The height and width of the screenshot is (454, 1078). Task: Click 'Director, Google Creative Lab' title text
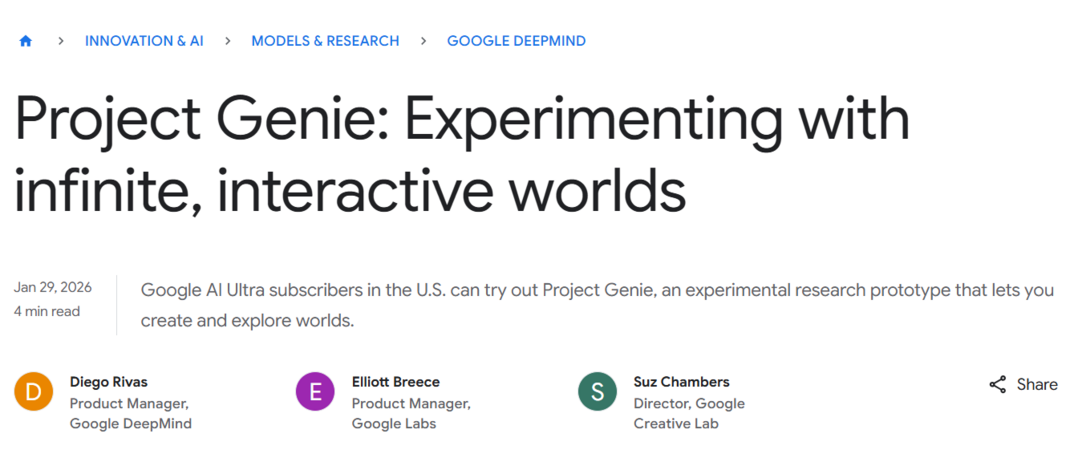coord(689,413)
